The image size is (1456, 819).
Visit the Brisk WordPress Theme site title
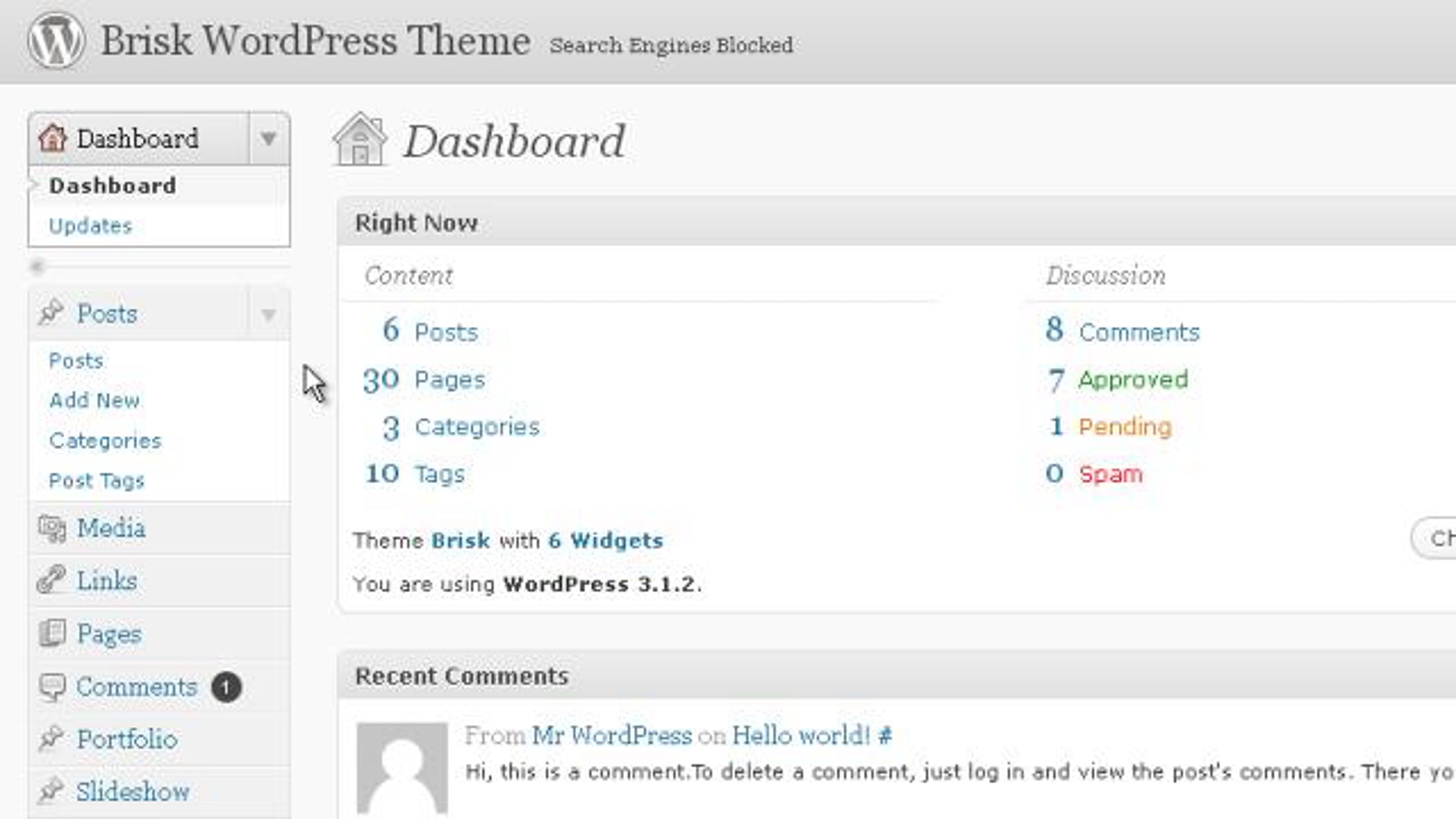315,41
